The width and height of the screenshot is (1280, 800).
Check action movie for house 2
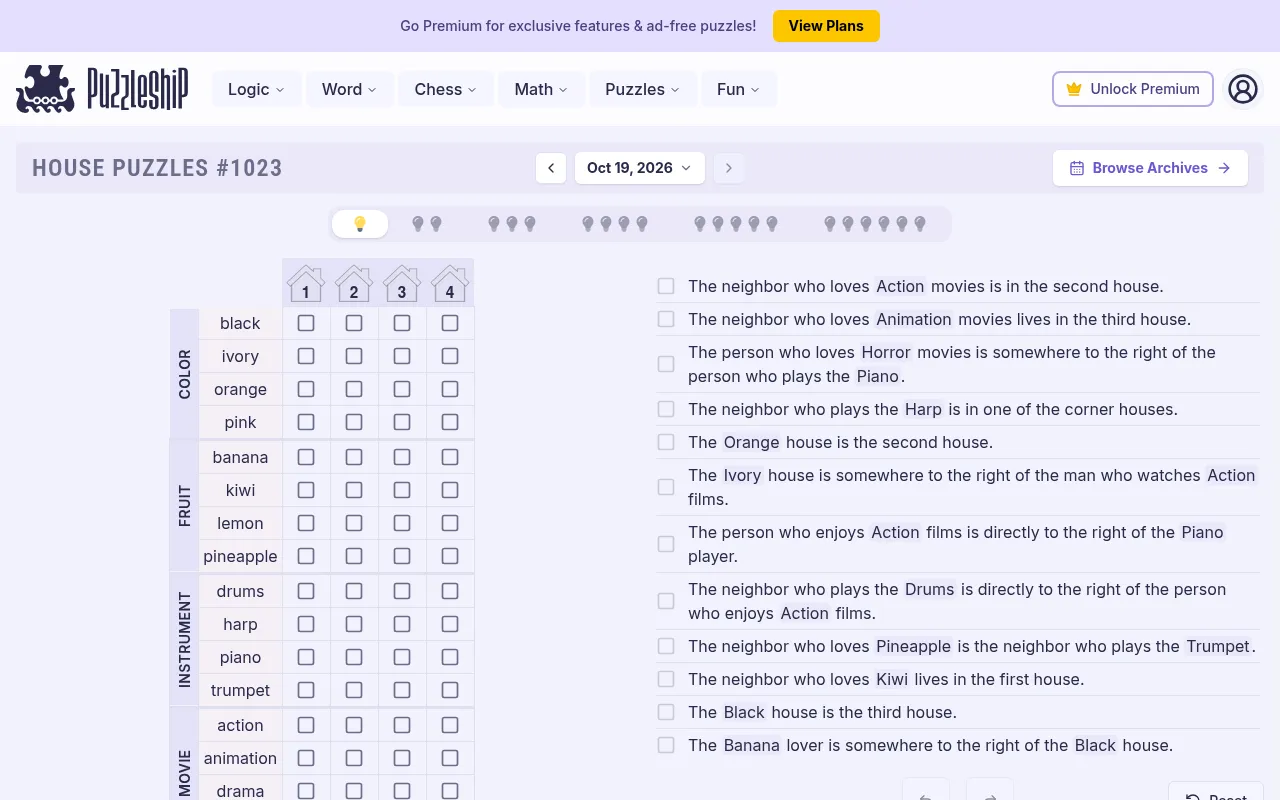[354, 725]
